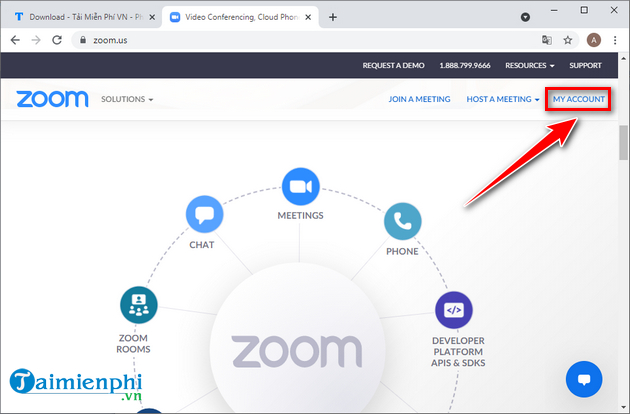Screen dimensions: 630x414
Task: Click the browser forward arrow
Action: click(x=36, y=40)
